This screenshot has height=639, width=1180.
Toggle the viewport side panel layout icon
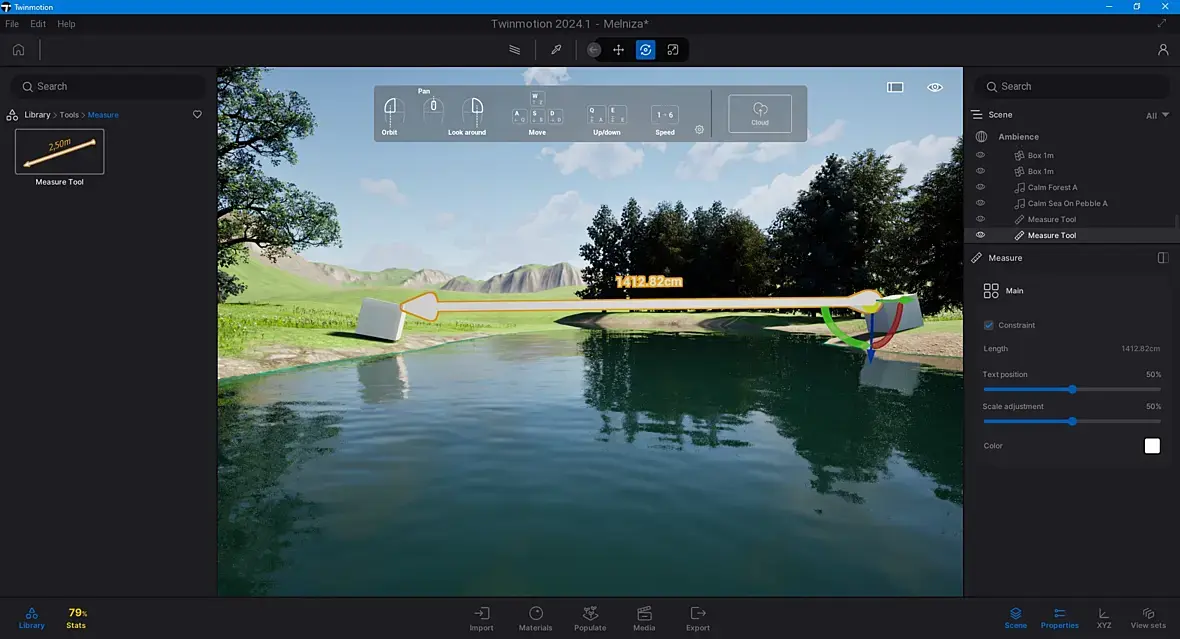895,87
